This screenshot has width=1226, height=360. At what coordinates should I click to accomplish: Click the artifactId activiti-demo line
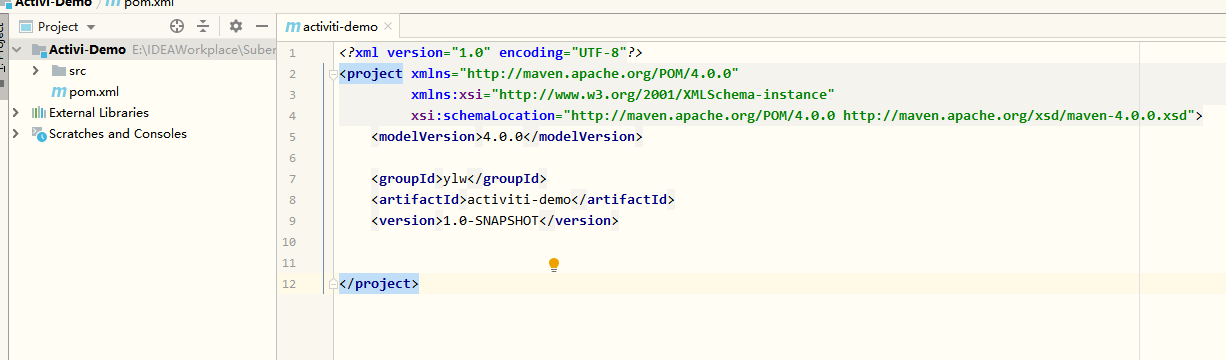click(x=523, y=200)
